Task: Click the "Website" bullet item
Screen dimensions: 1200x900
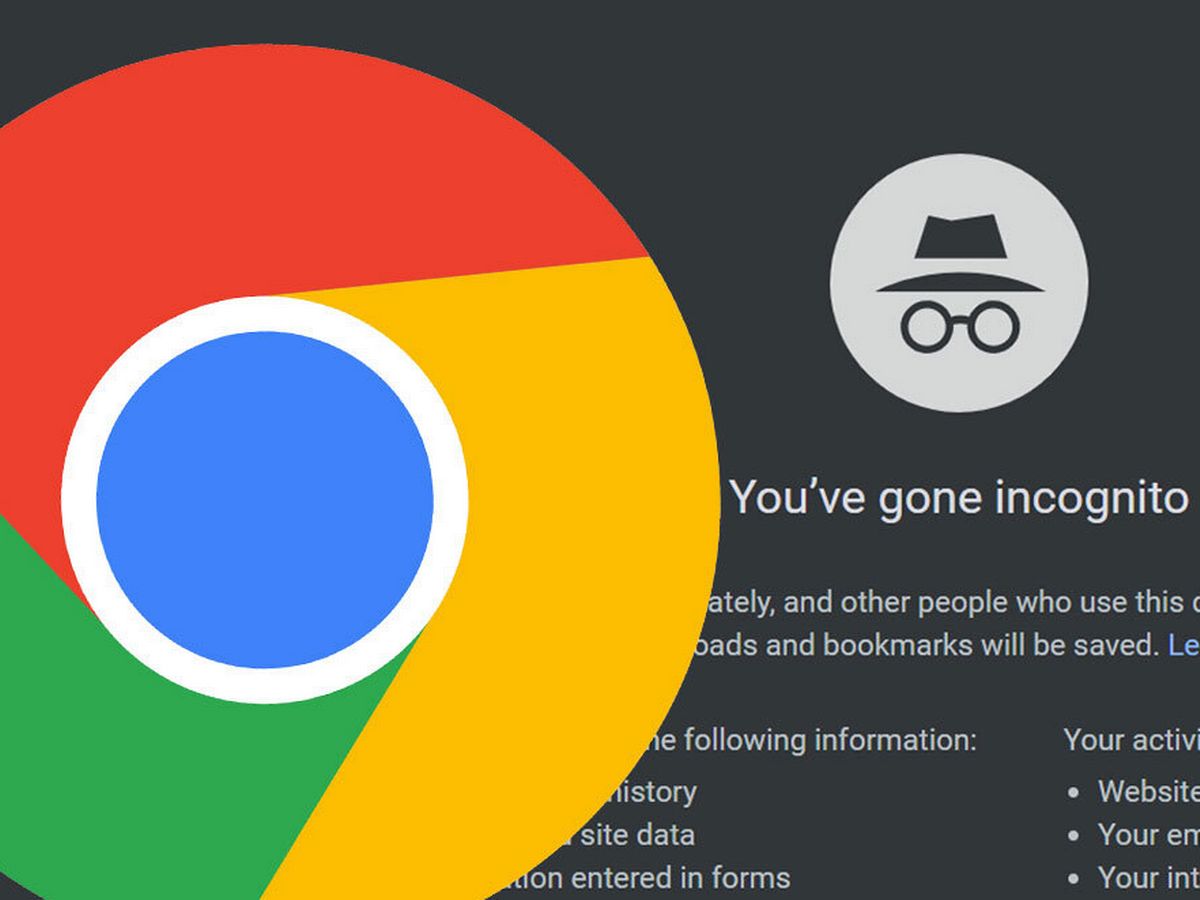Action: (1149, 792)
